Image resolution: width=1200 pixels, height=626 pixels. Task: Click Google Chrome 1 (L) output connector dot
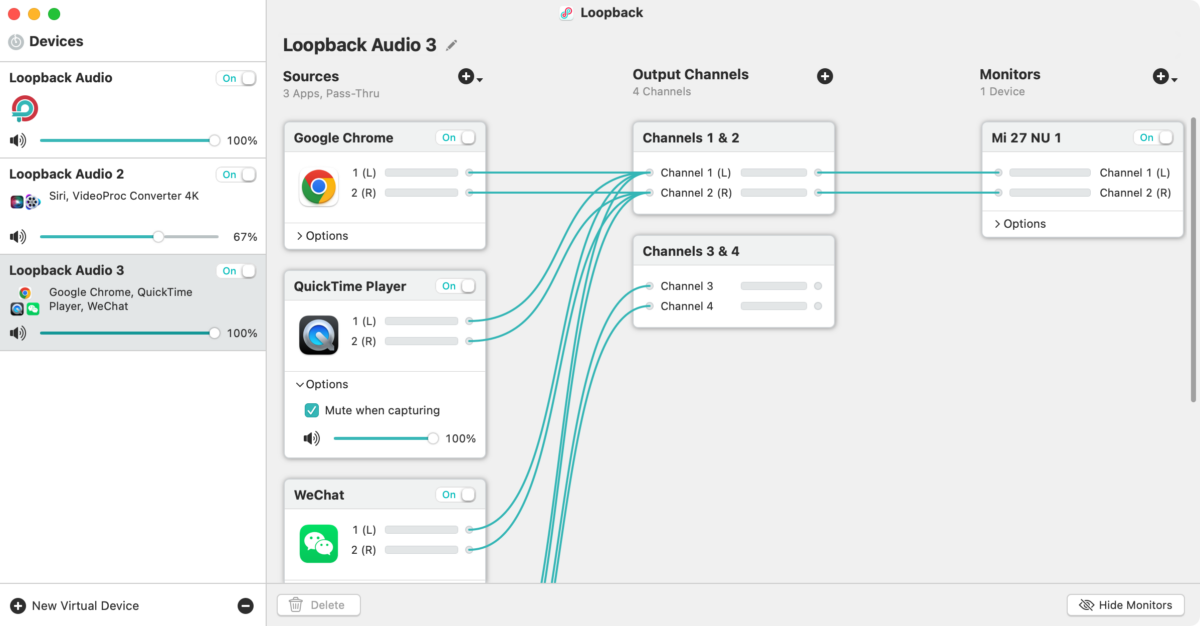coord(470,173)
